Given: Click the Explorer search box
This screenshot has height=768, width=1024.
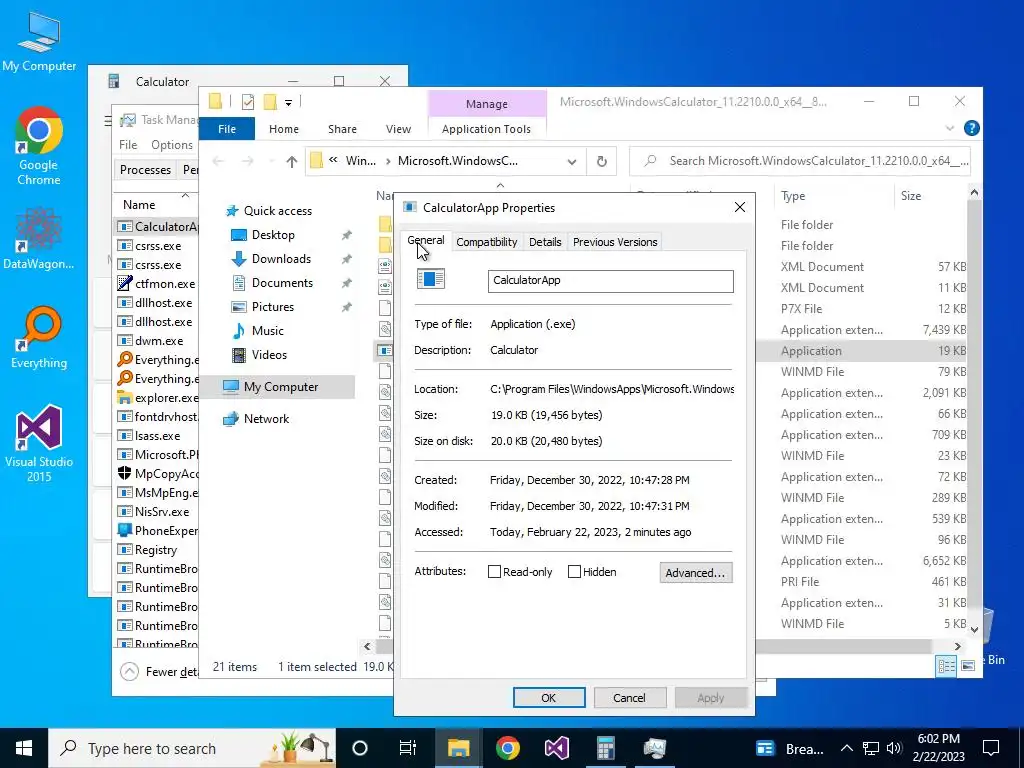Looking at the screenshot, I should tap(800, 161).
